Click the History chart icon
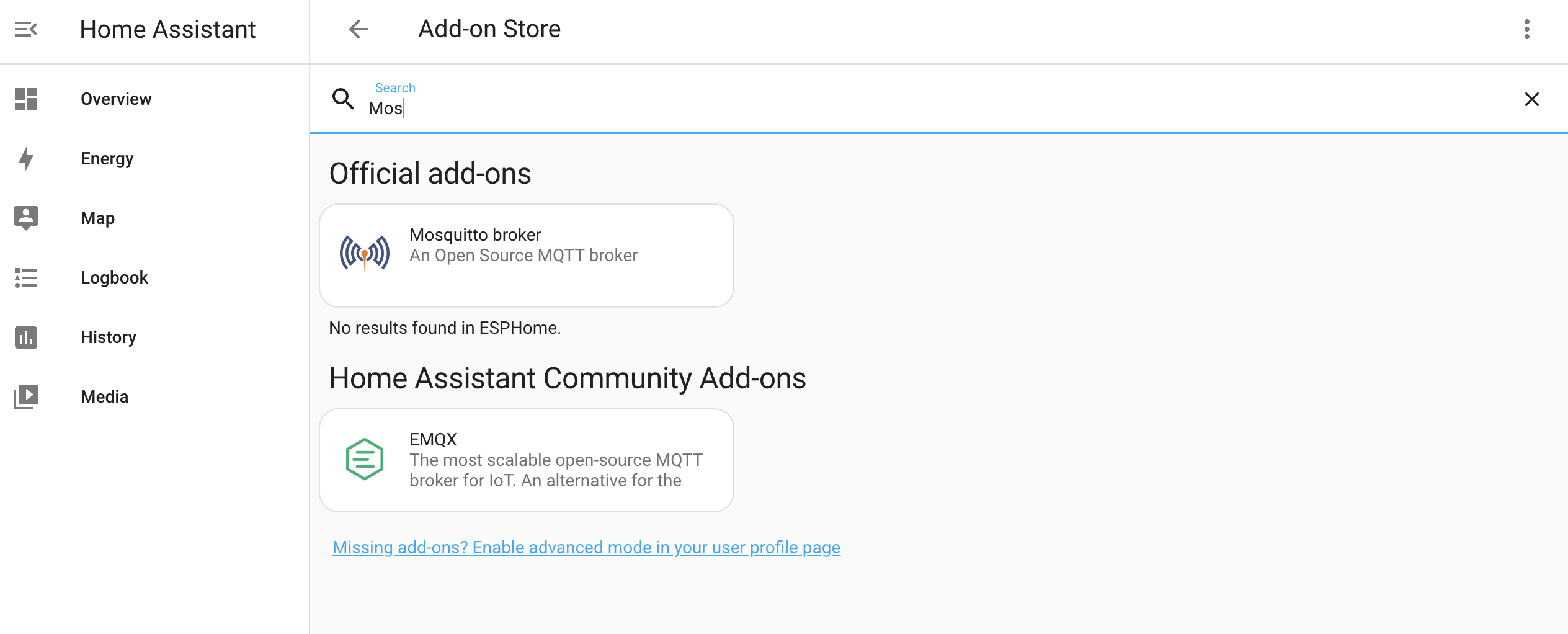 pyautogui.click(x=26, y=337)
